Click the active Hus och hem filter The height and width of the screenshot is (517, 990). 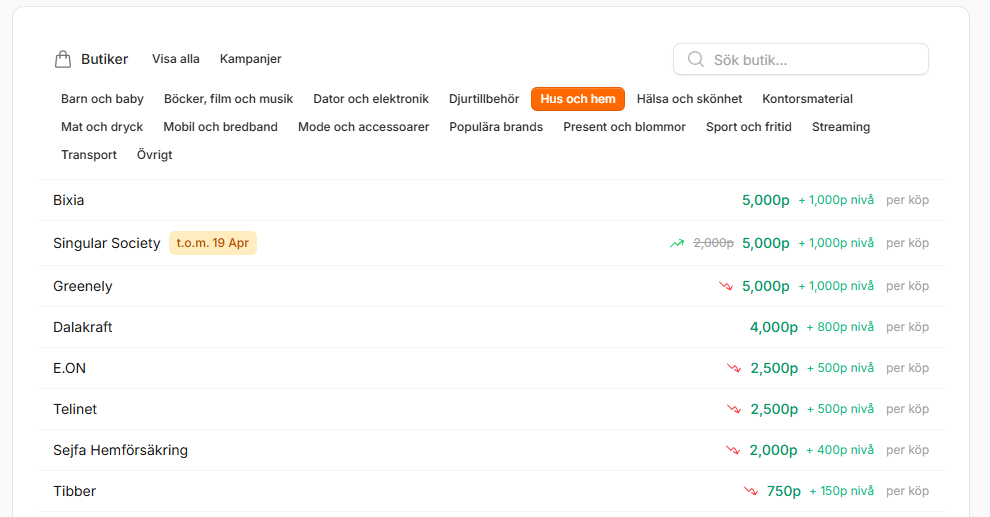click(578, 99)
